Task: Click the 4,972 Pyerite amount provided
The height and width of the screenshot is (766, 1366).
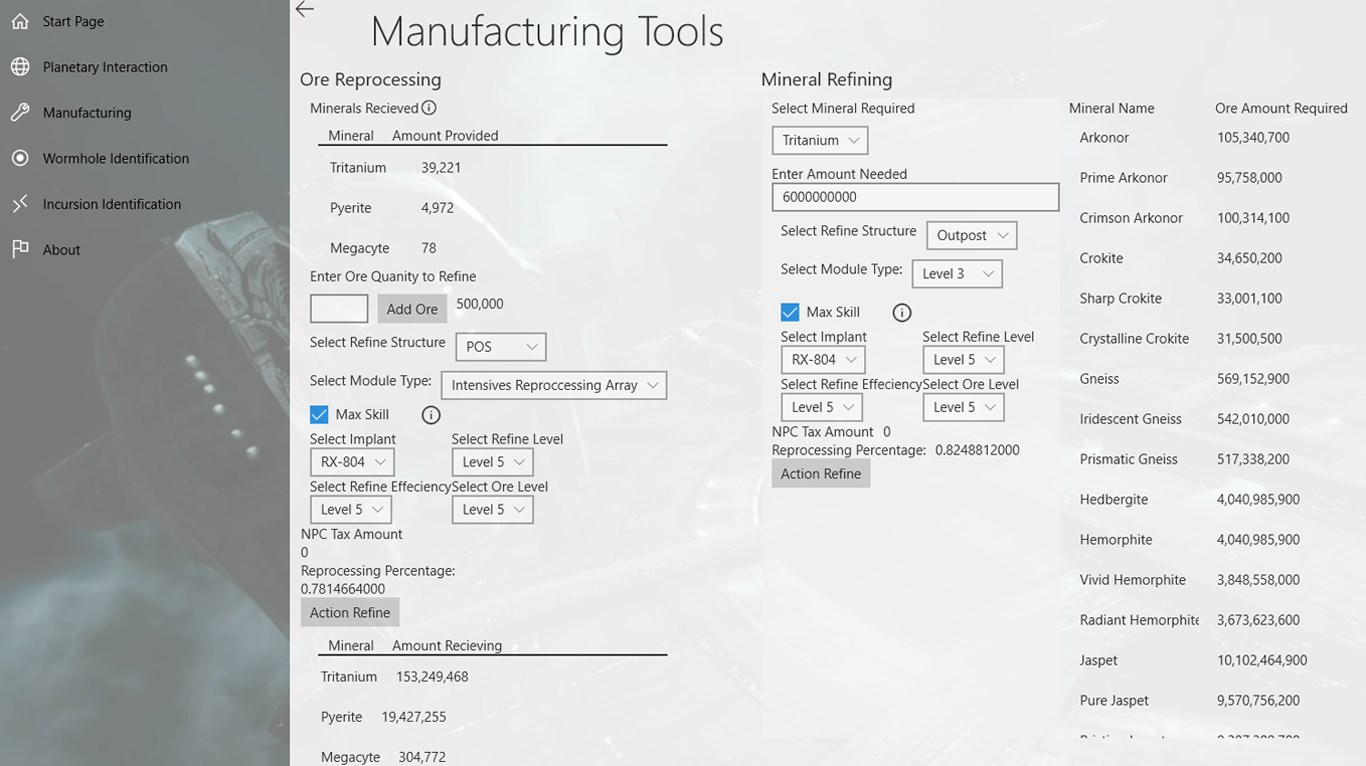Action: pos(438,208)
